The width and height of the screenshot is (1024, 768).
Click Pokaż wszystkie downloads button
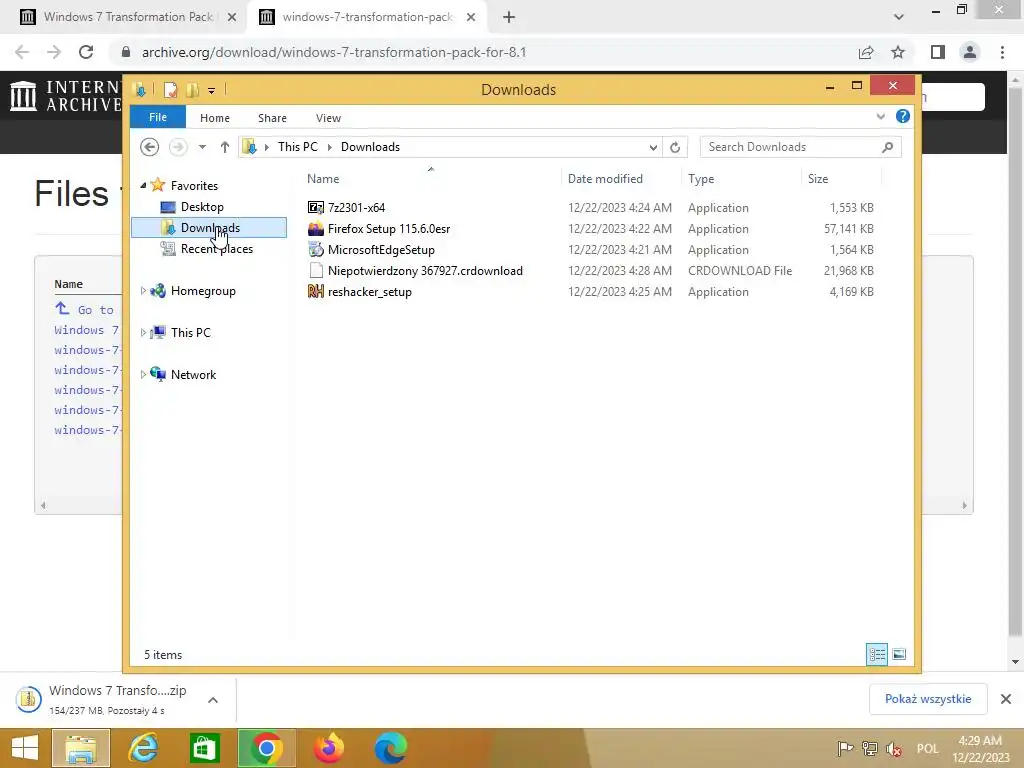(928, 699)
